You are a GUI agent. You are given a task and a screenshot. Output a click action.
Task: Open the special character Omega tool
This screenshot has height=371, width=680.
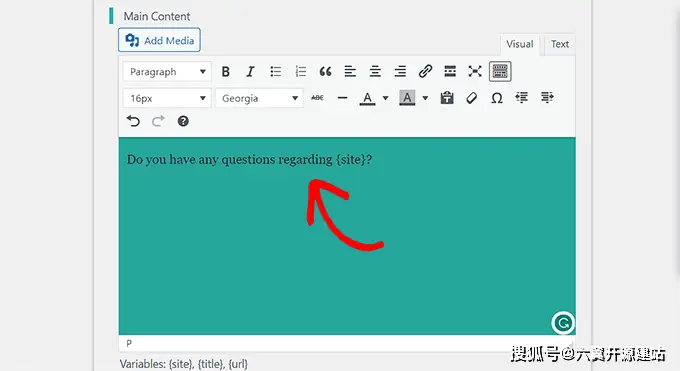pyautogui.click(x=497, y=98)
